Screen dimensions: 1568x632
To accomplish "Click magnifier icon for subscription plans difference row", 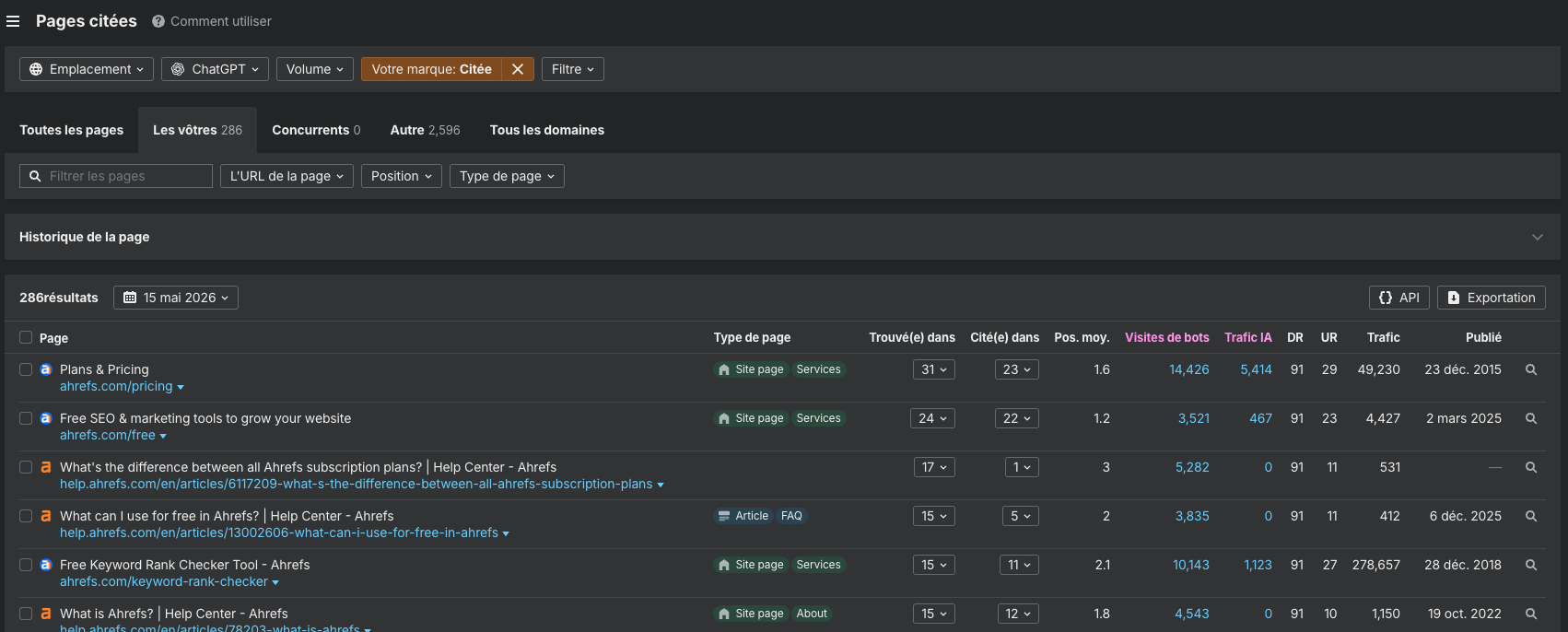I will [1531, 467].
